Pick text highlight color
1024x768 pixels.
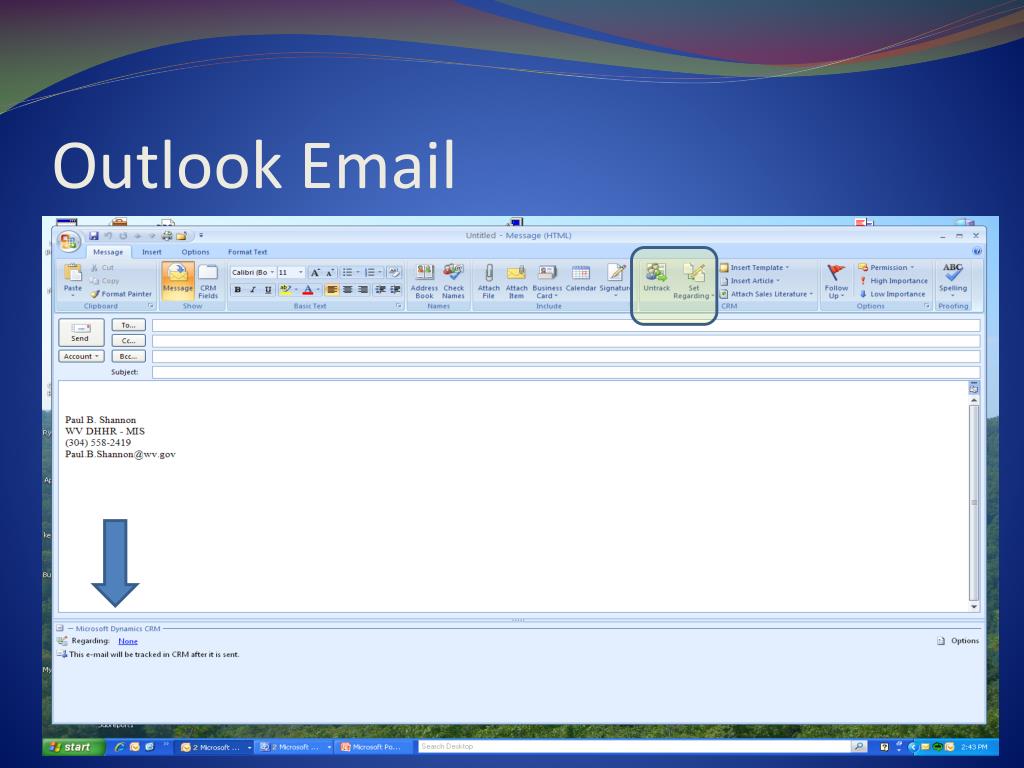click(x=285, y=289)
